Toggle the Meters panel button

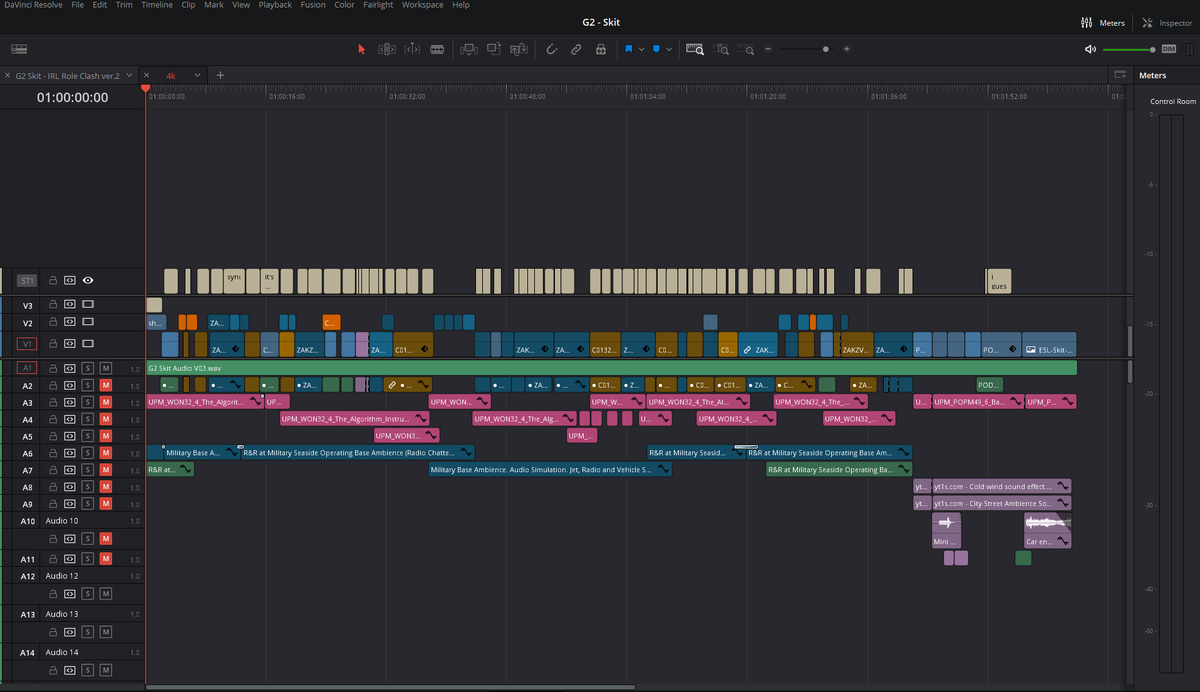1104,22
